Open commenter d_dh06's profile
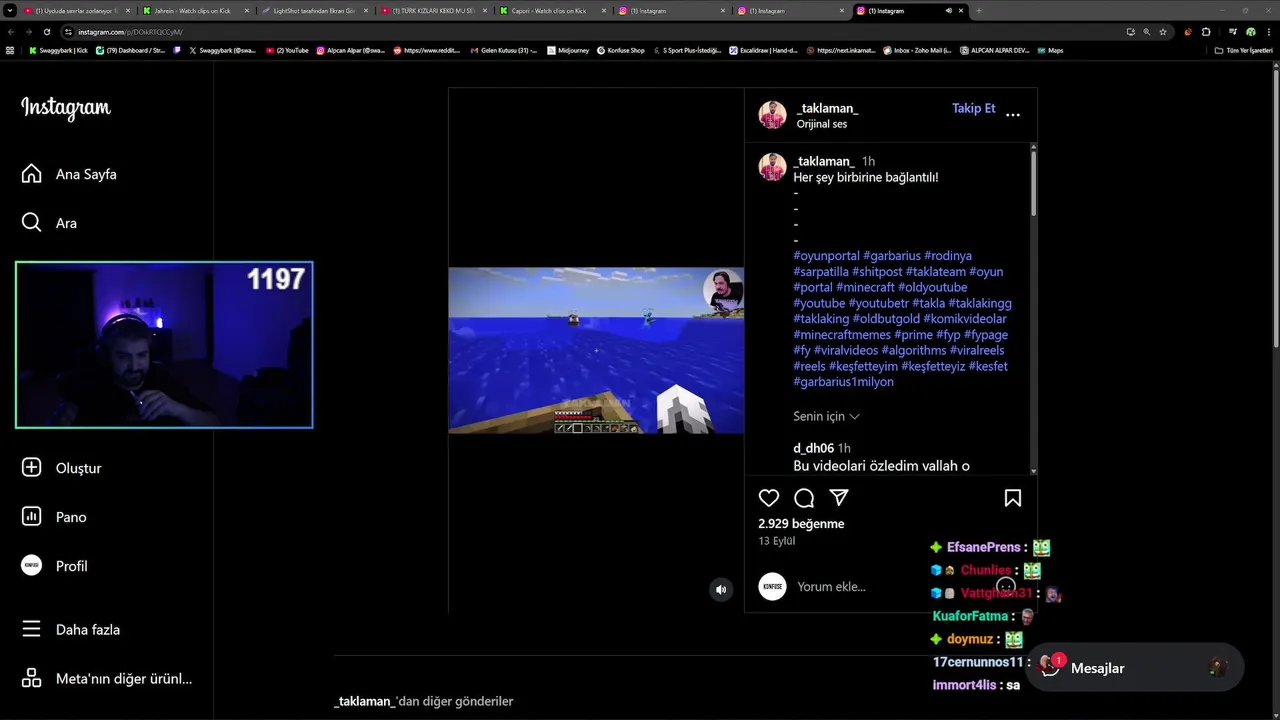The image size is (1280, 720). (x=813, y=448)
